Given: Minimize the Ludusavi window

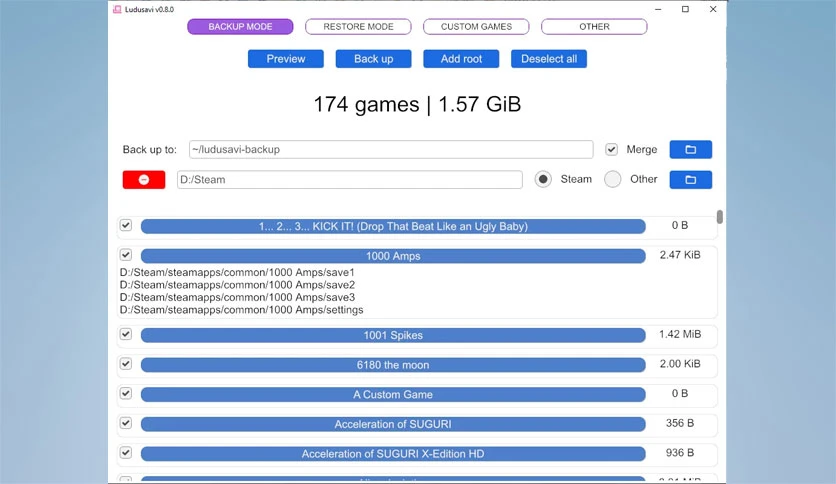Looking at the screenshot, I should tap(658, 9).
